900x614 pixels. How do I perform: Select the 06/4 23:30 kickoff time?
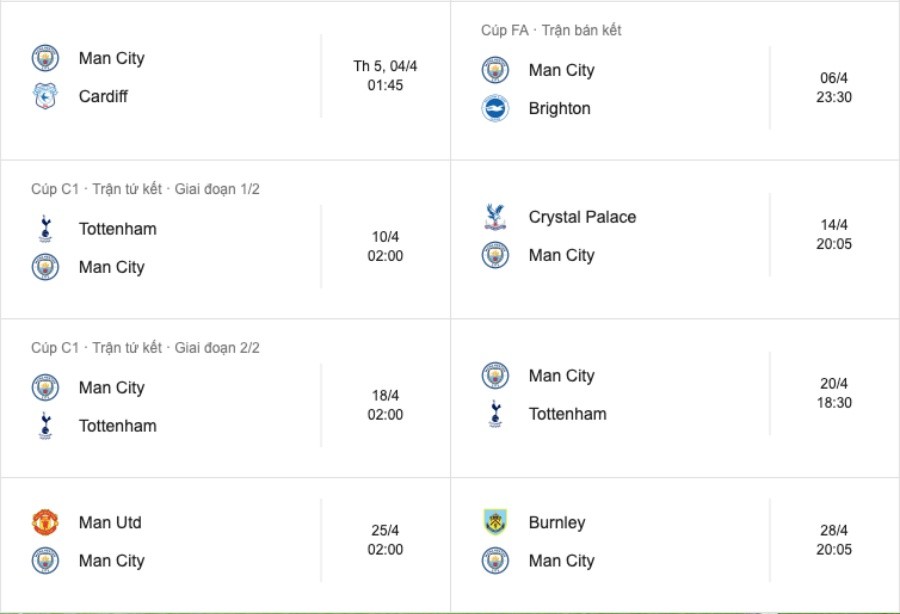pos(835,88)
